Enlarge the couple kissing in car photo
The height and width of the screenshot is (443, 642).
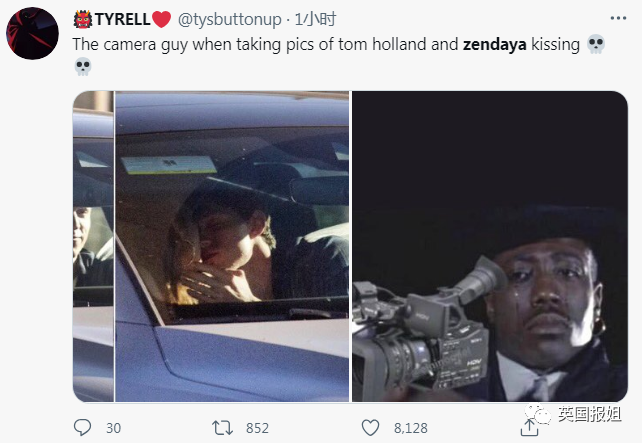pos(232,246)
